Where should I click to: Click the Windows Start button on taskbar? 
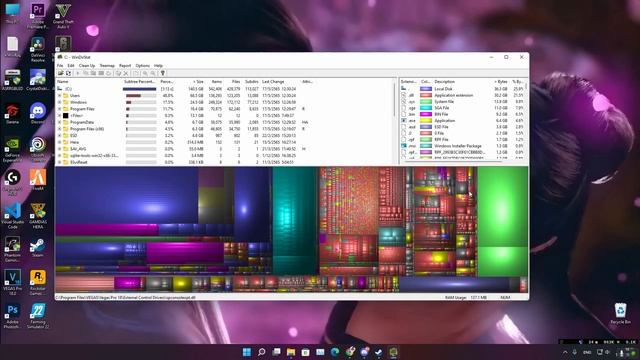247,352
